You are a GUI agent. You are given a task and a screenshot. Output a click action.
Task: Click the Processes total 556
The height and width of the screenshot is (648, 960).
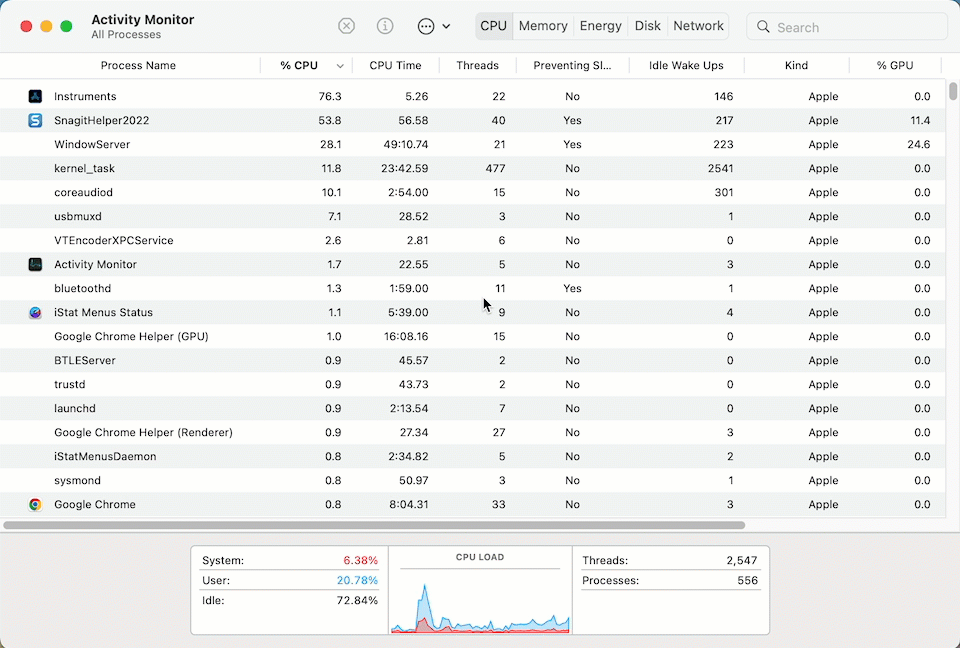pos(748,580)
